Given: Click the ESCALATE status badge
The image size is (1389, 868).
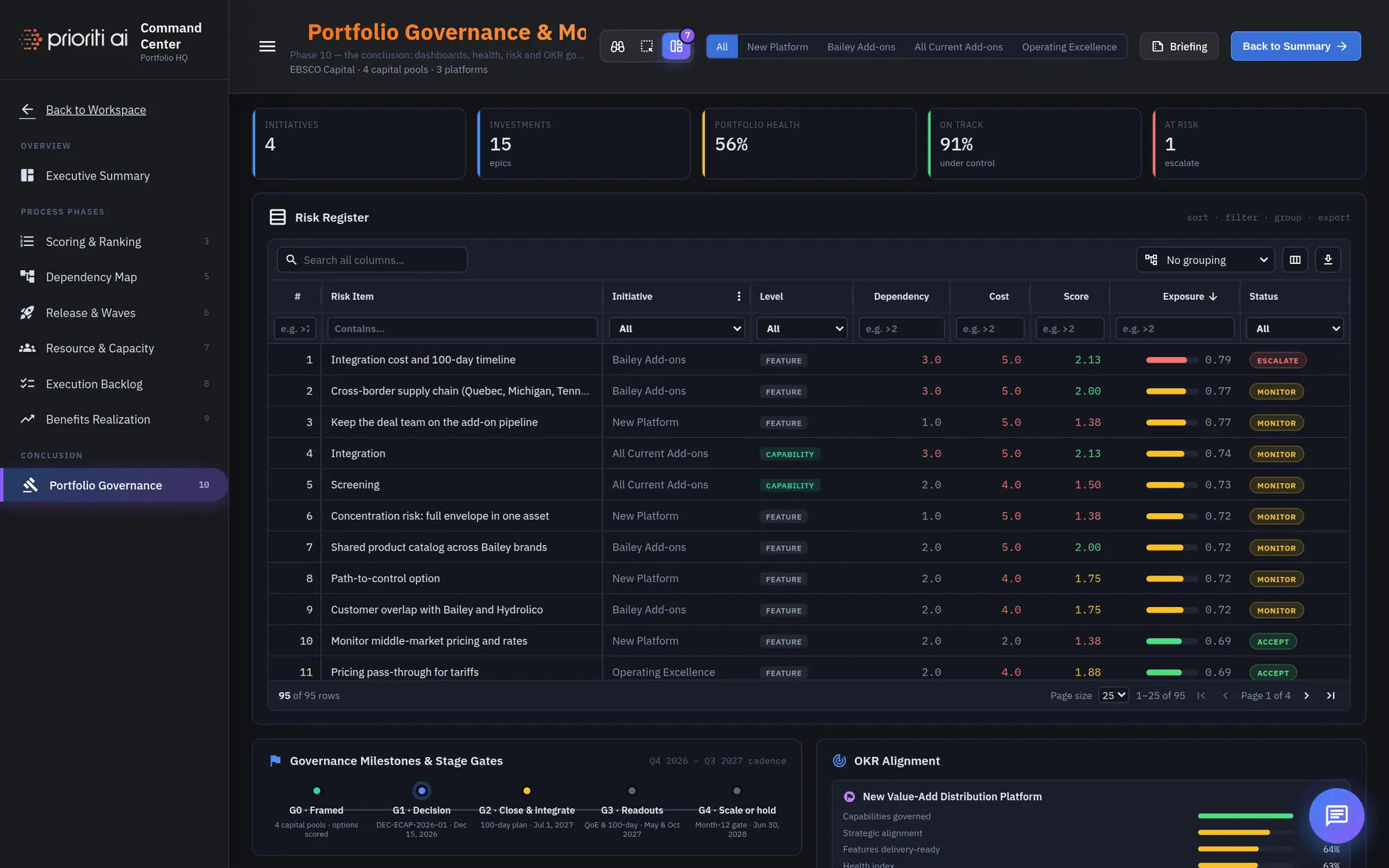Looking at the screenshot, I should tap(1278, 360).
